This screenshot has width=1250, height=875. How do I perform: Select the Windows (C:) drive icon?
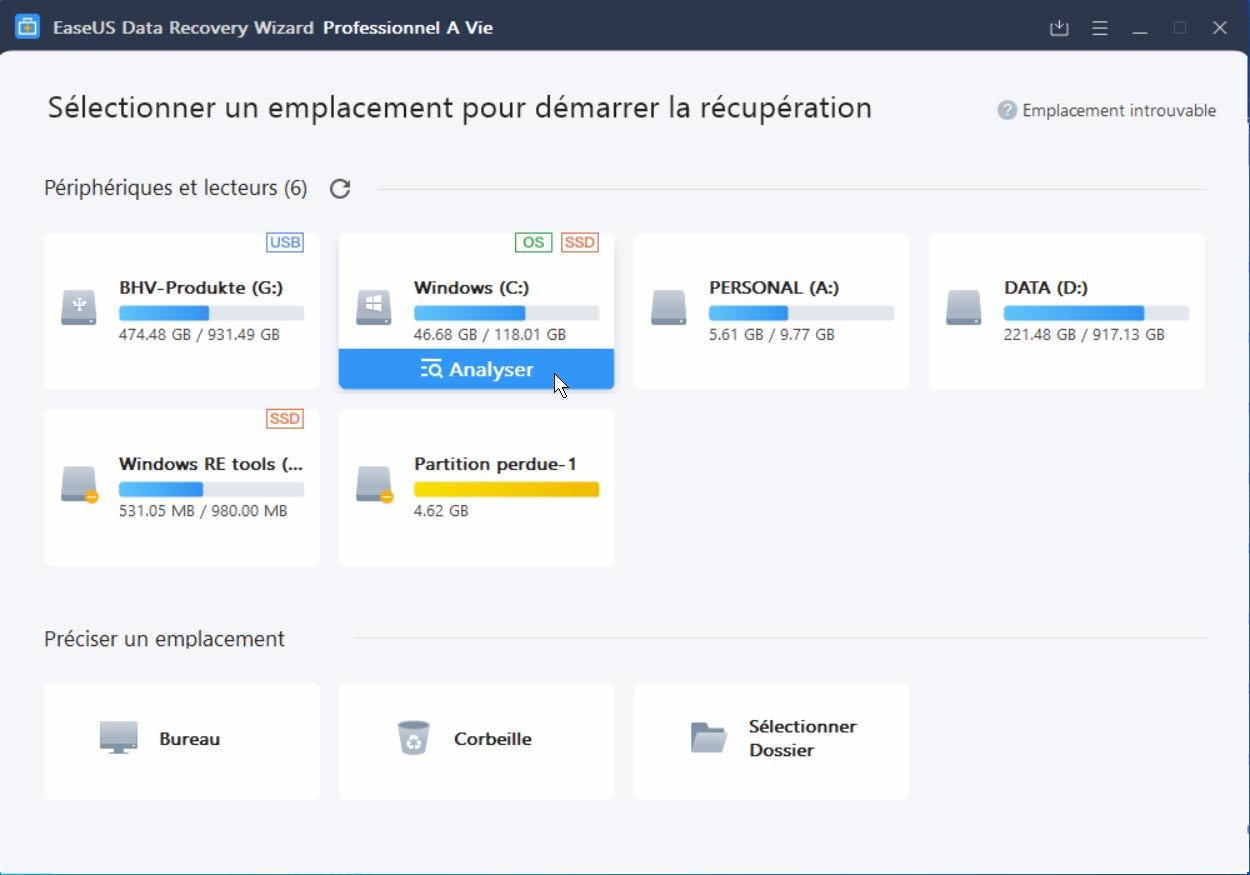374,307
